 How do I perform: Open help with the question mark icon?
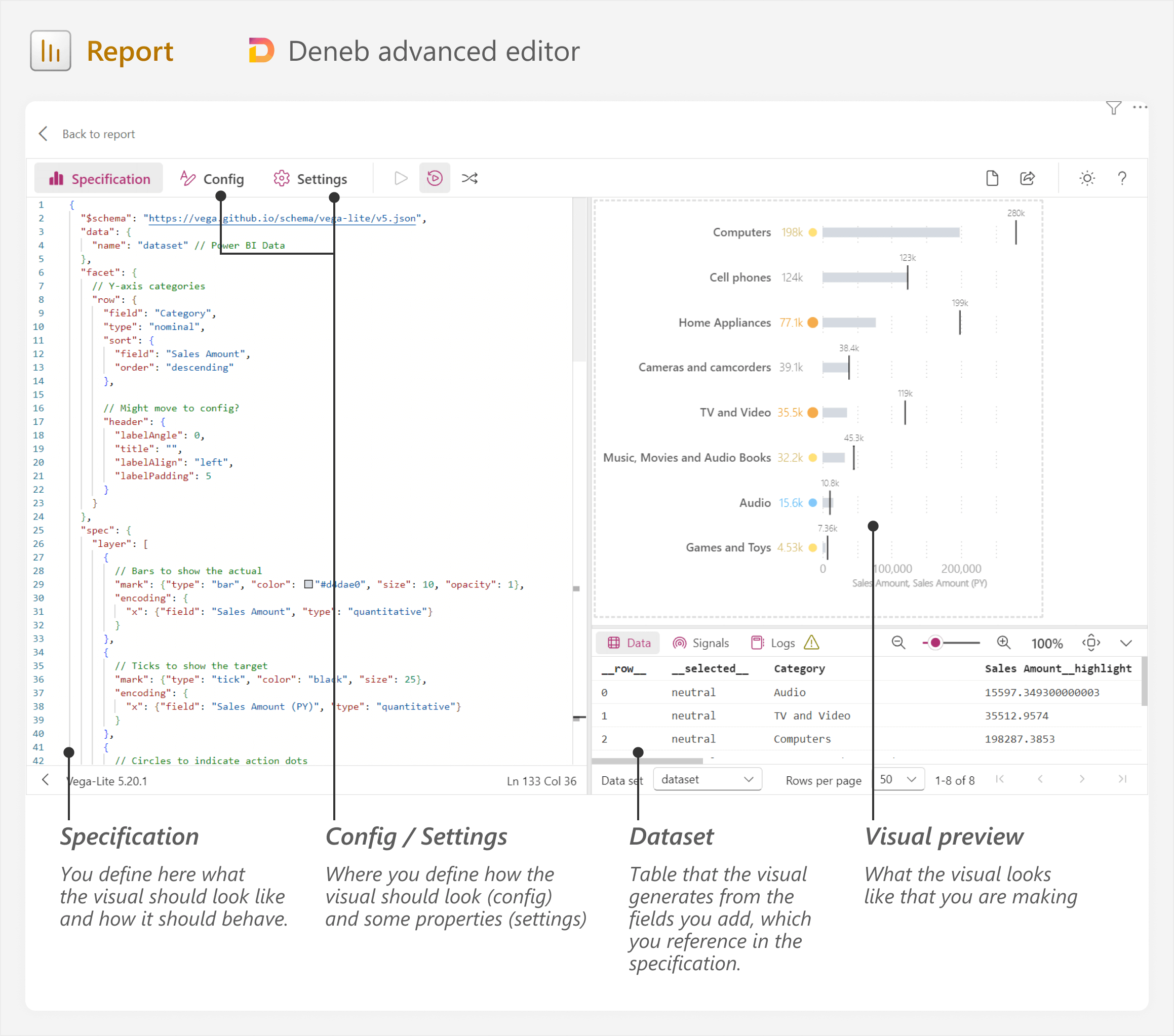coord(1122,178)
